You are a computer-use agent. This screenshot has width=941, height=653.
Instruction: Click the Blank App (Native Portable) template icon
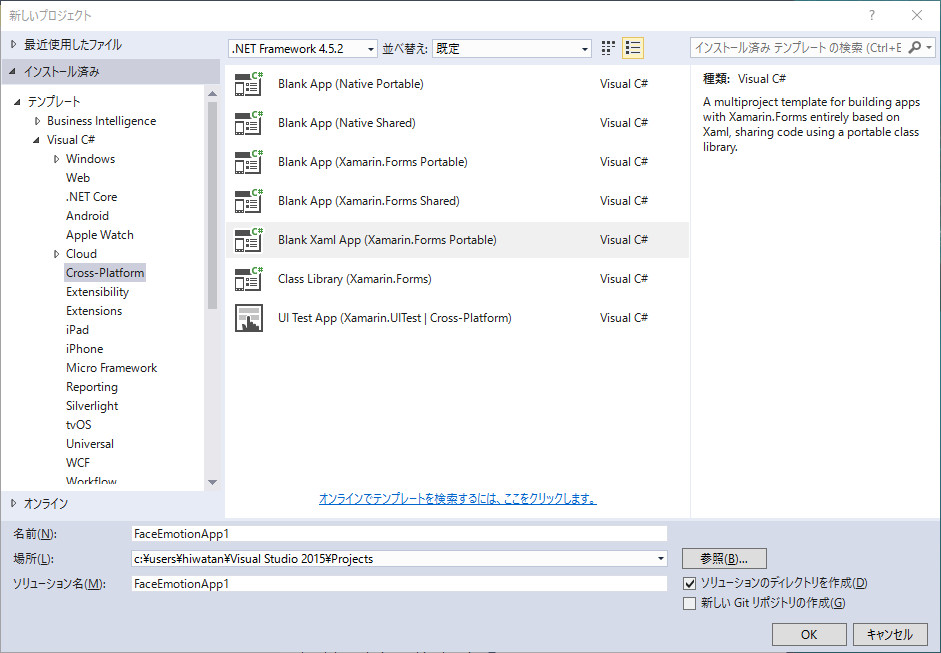[248, 84]
